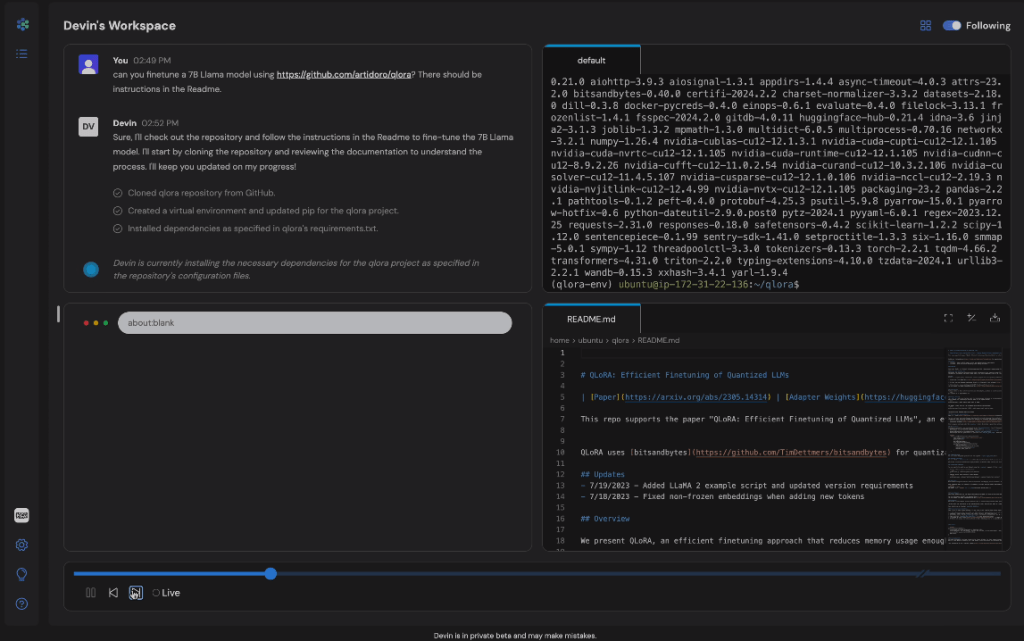Select the default terminal tab
The width and height of the screenshot is (1024, 641).
click(591, 60)
